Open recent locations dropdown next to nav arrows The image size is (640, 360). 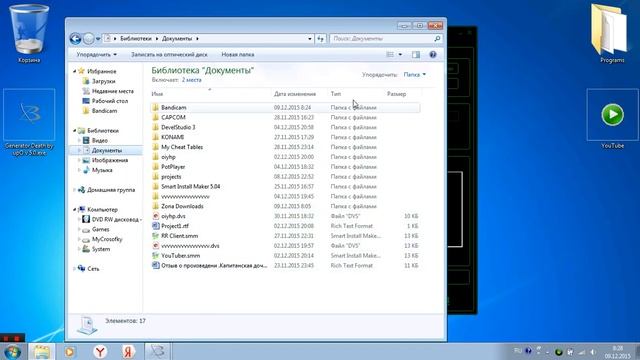(x=98, y=39)
